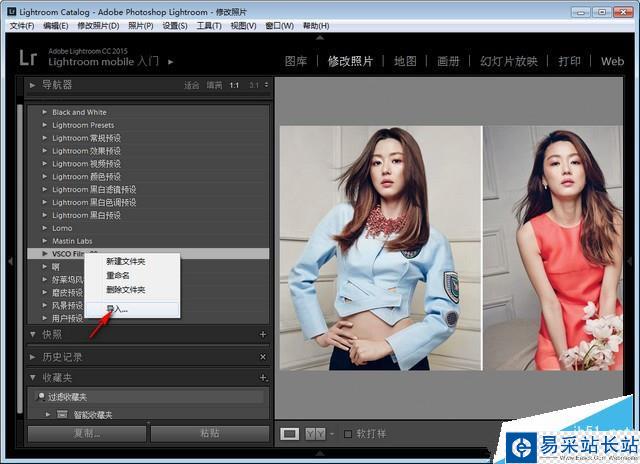Open the 照片(P) menu
The image size is (640, 464).
[x=141, y=26]
